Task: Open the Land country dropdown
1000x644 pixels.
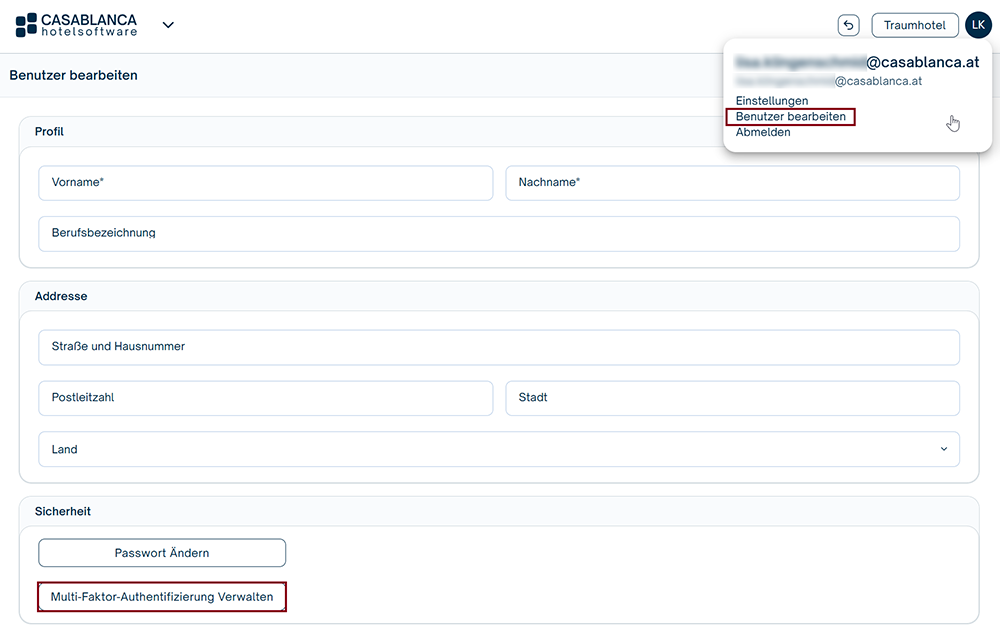Action: (499, 450)
